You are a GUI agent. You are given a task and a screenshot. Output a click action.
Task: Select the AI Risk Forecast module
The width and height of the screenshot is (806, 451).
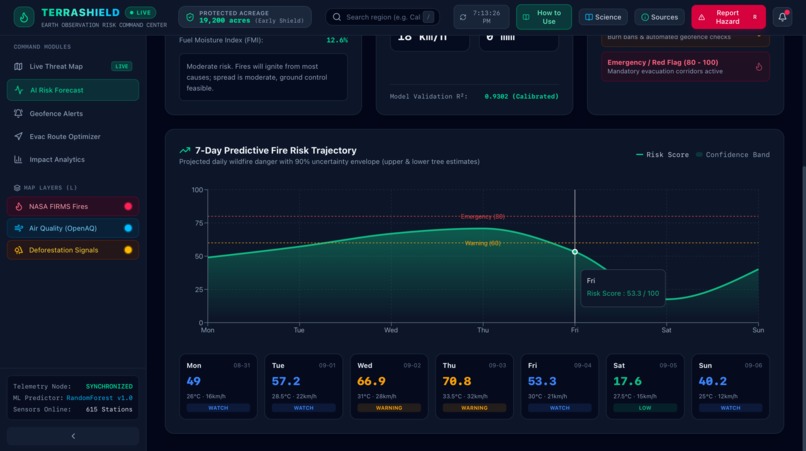pos(73,90)
